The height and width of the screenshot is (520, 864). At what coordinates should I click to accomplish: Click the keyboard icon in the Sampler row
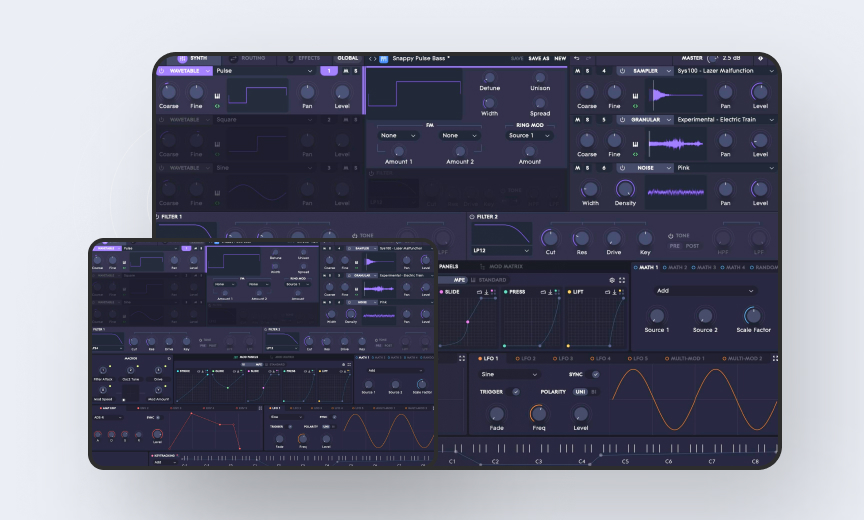point(635,97)
